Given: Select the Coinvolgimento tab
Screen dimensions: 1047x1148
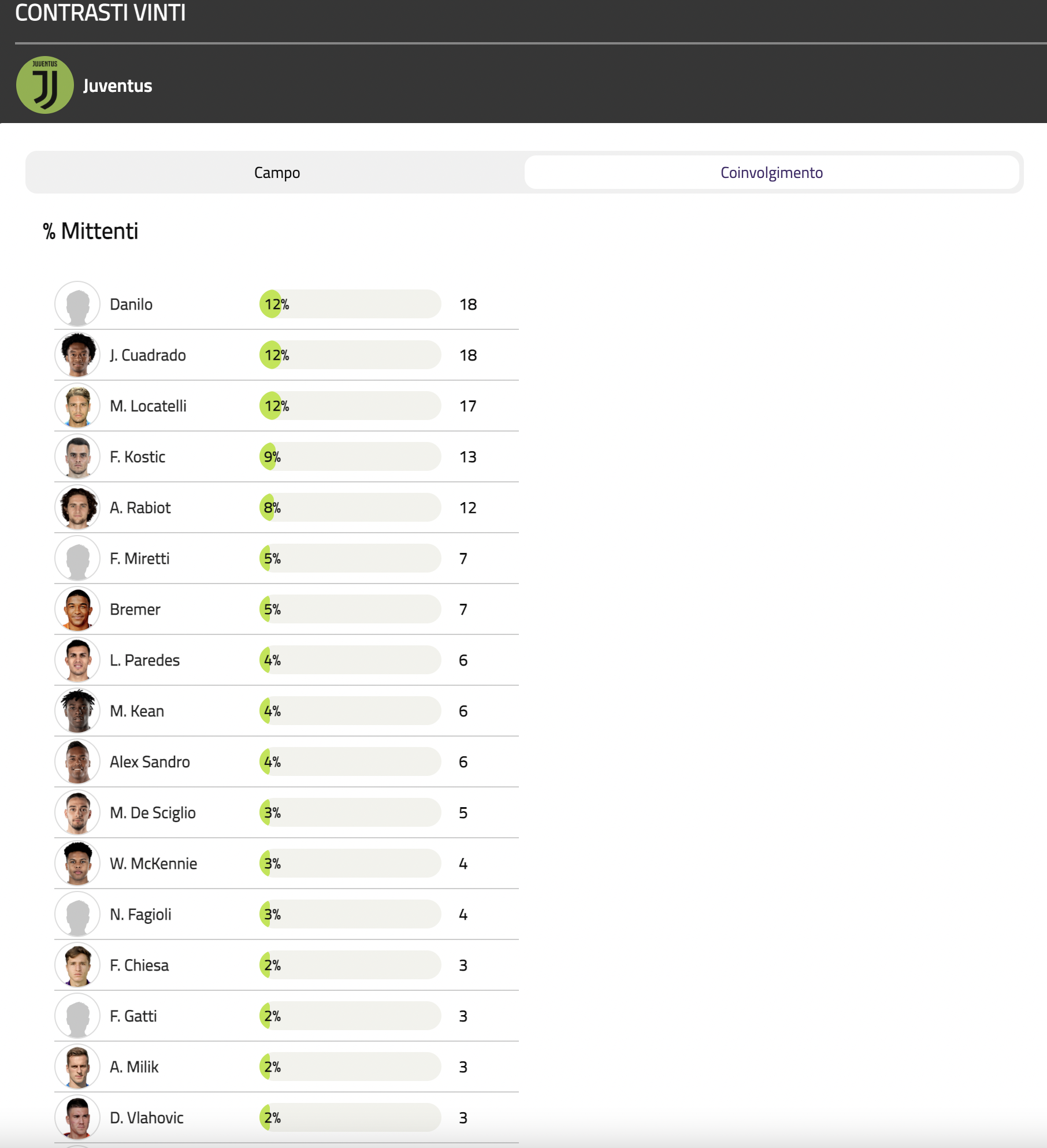Looking at the screenshot, I should [x=771, y=172].
